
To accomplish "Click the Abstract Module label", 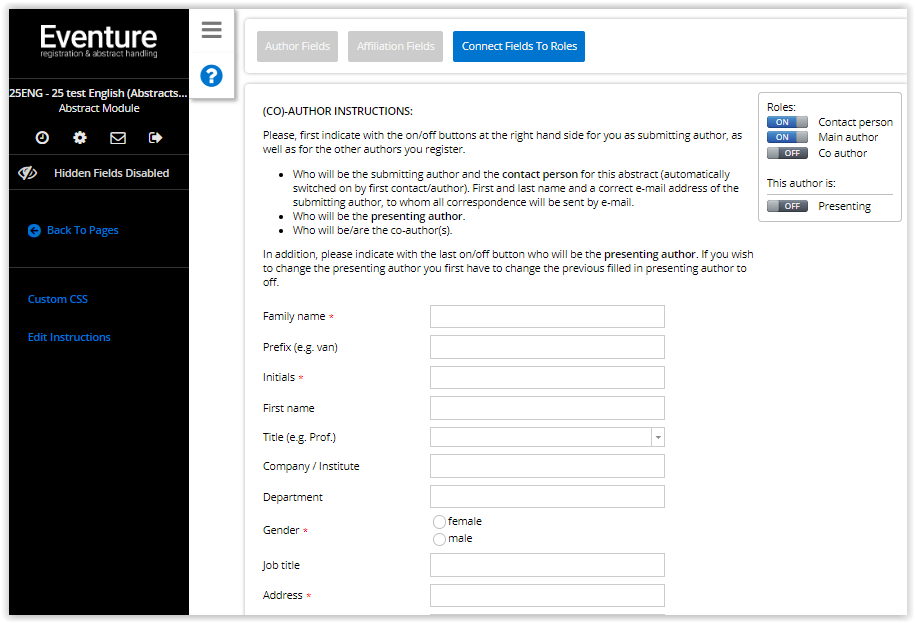I will (x=99, y=108).
